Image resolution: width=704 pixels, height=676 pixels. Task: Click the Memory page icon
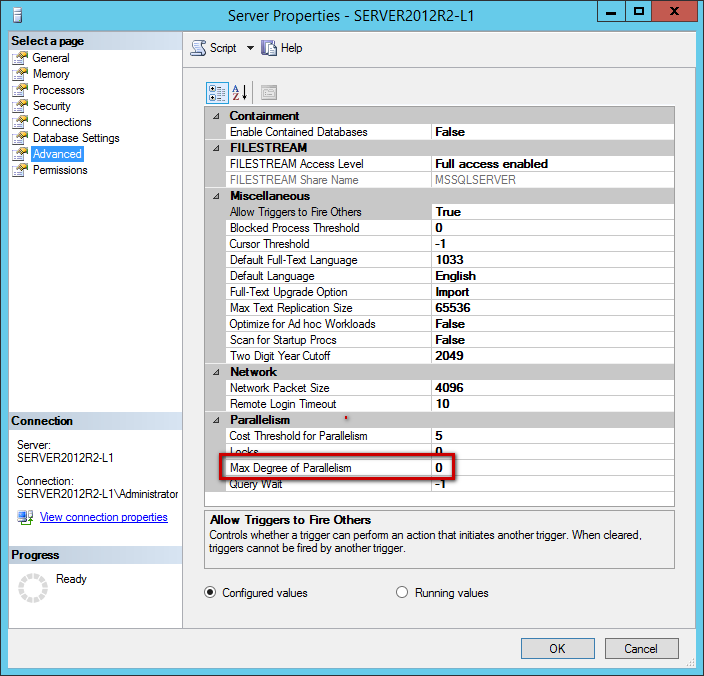tap(20, 74)
